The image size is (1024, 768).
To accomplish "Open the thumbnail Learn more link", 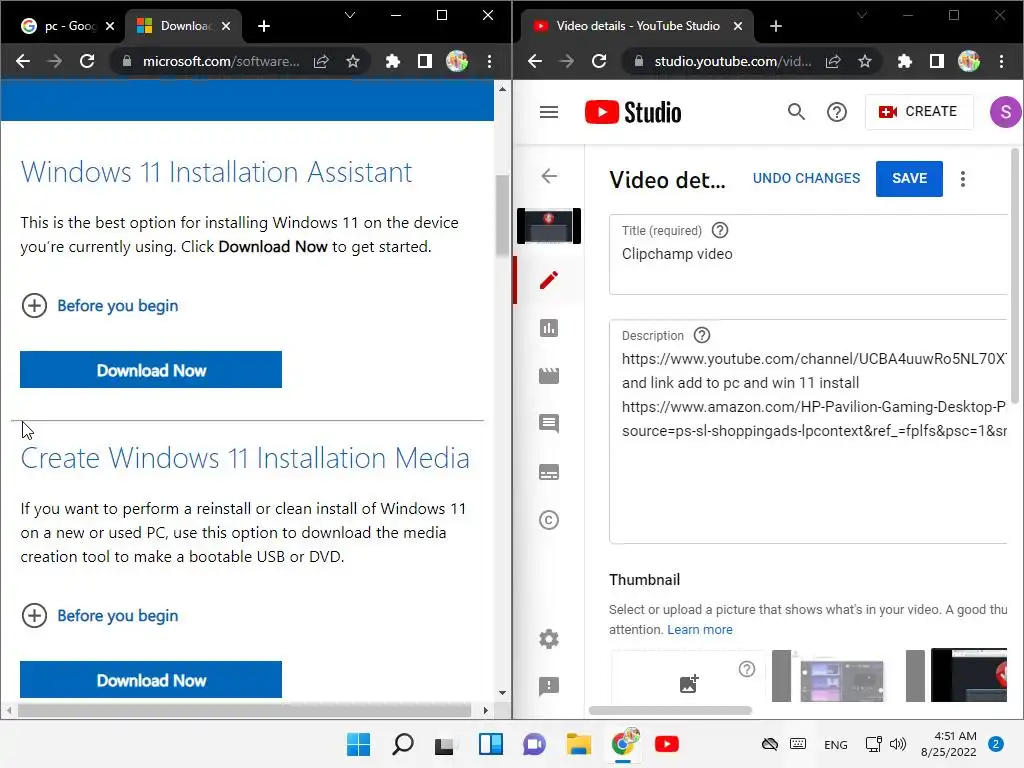I will click(x=699, y=630).
